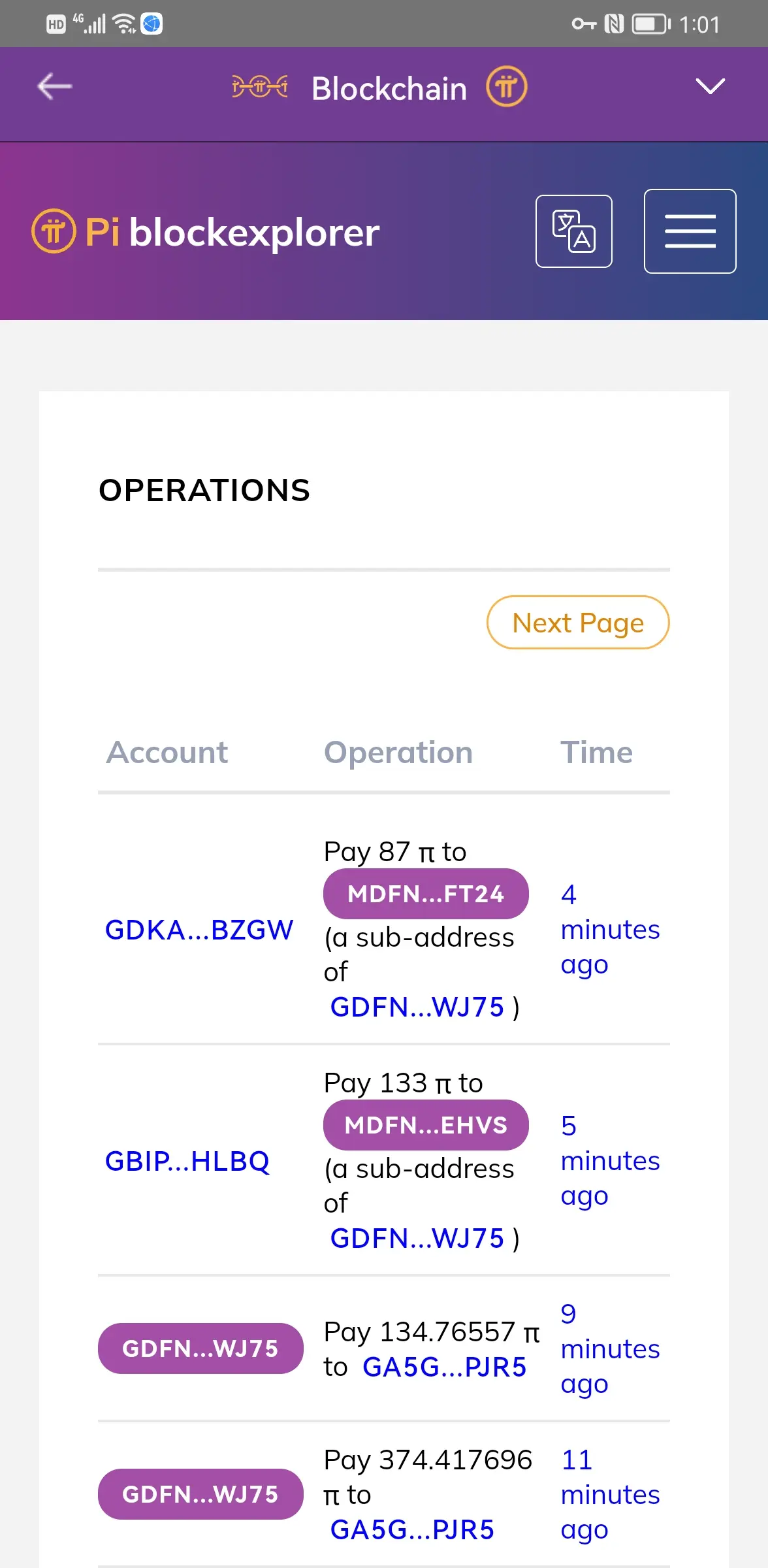Go to Next Page
The image size is (768, 1568).
tap(578, 623)
